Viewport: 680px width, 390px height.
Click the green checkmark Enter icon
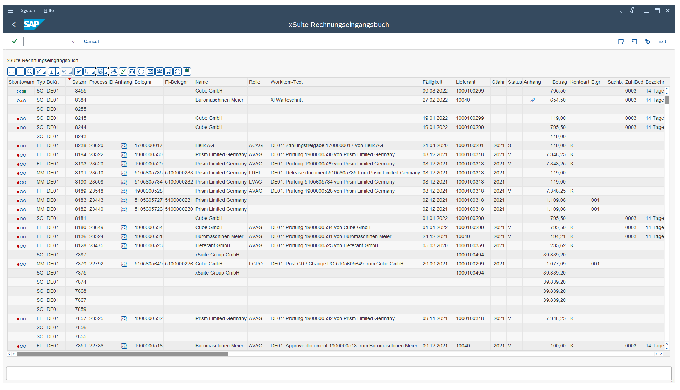14,41
